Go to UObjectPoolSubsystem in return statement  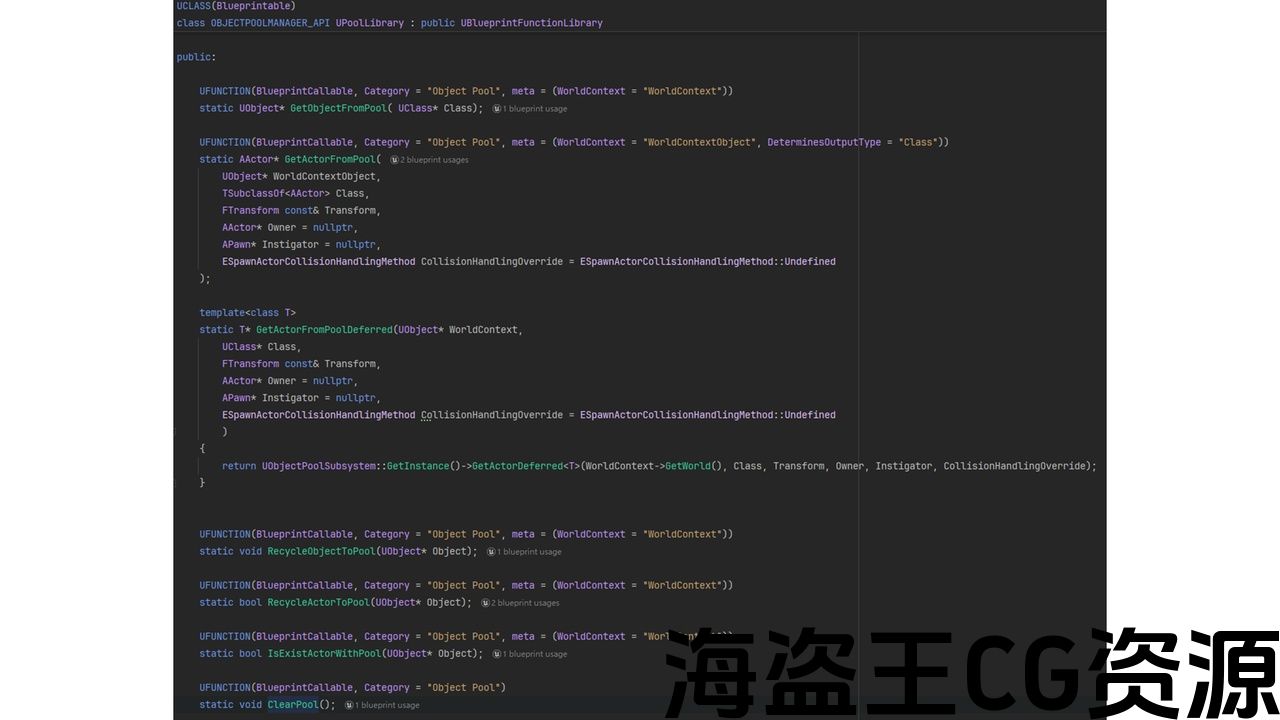317,466
